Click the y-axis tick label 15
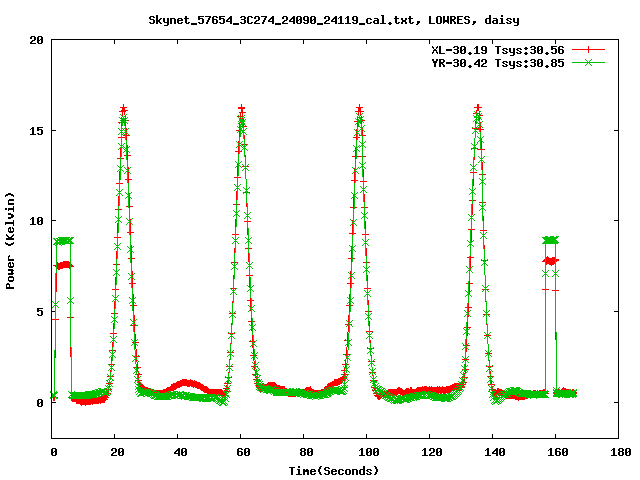Viewport: 640px width, 480px height. coord(36,131)
